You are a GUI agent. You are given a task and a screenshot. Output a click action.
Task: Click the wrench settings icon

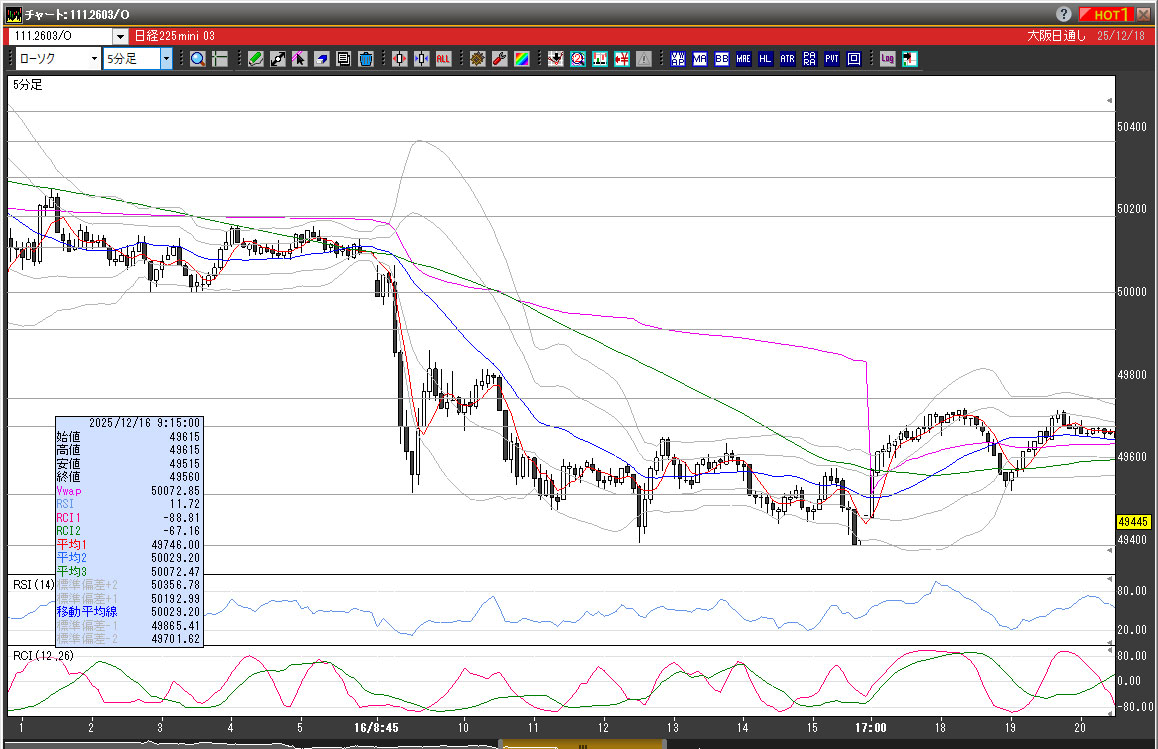pos(499,59)
